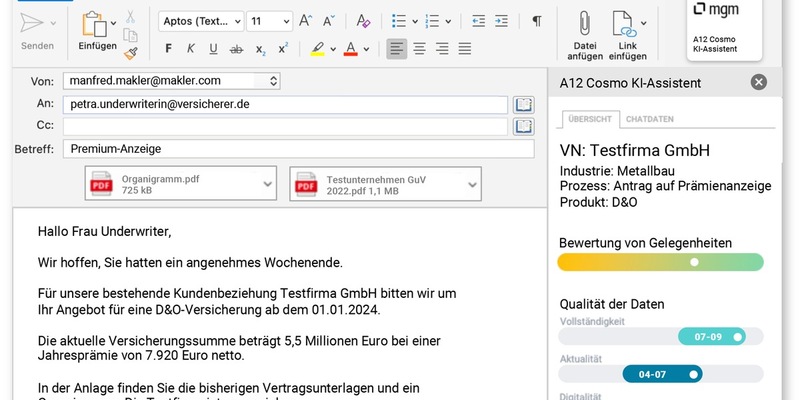Decrease font size with small A icon
The image size is (800, 400).
pos(328,21)
